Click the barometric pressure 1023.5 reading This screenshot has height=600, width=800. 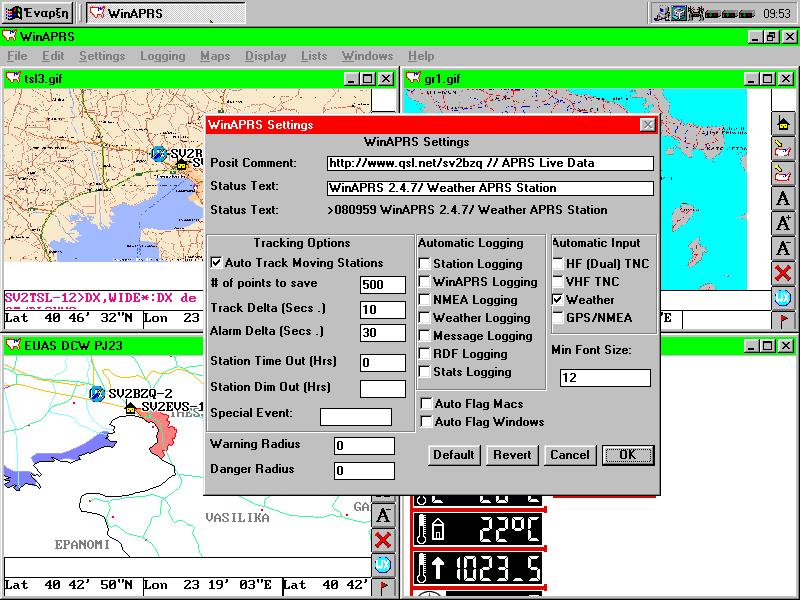point(479,567)
